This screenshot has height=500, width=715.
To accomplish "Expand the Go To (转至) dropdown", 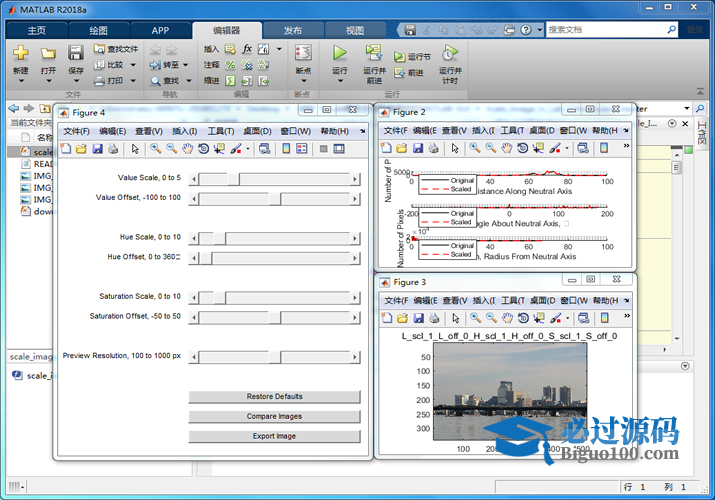I will (x=186, y=65).
